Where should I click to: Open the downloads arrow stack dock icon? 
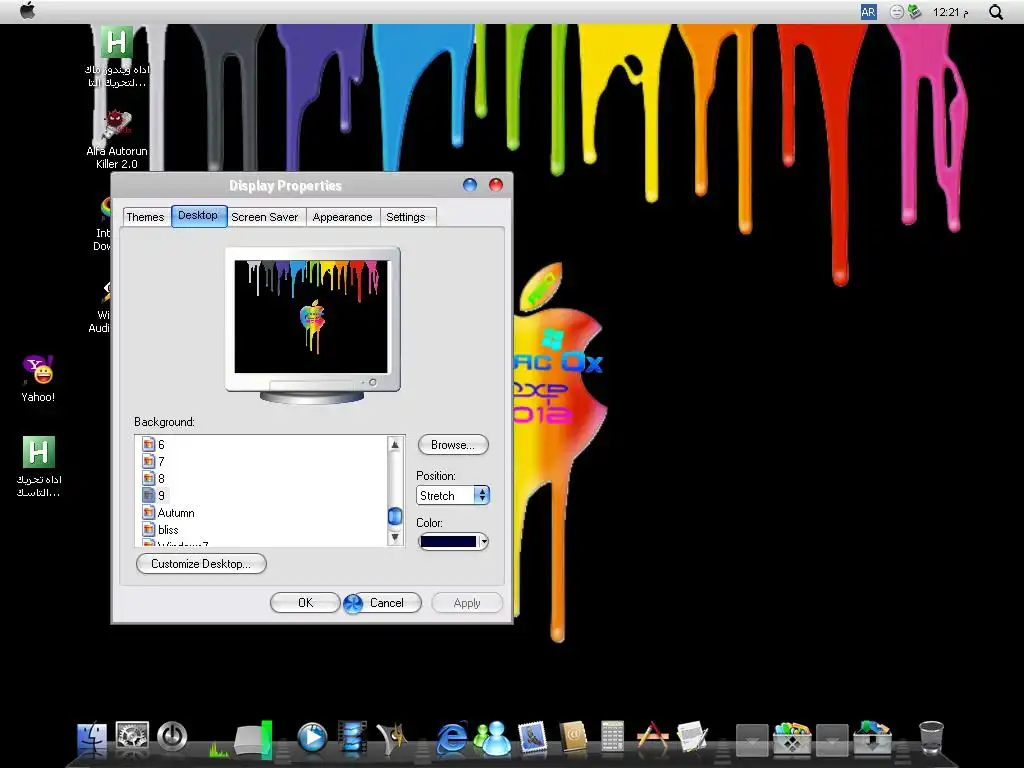(872, 738)
